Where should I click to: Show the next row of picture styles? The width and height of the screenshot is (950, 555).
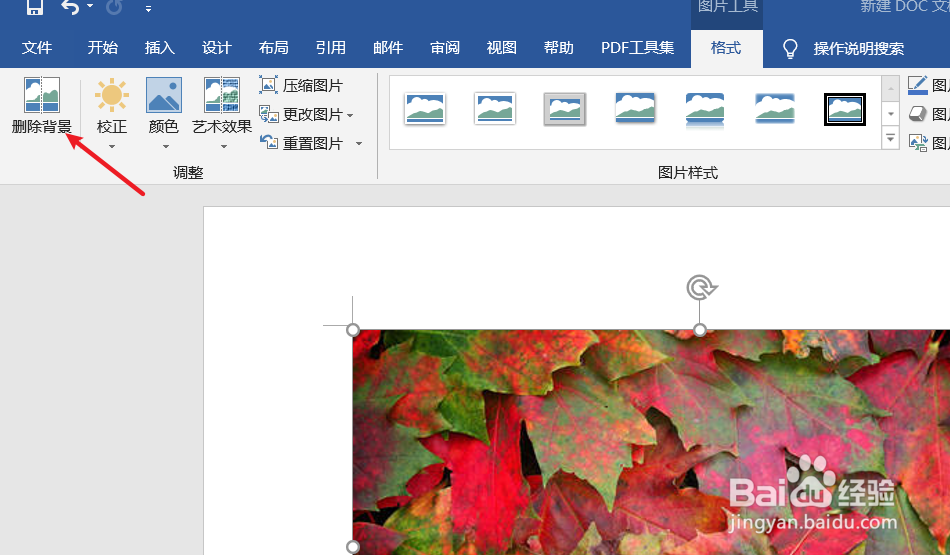pyautogui.click(x=891, y=114)
